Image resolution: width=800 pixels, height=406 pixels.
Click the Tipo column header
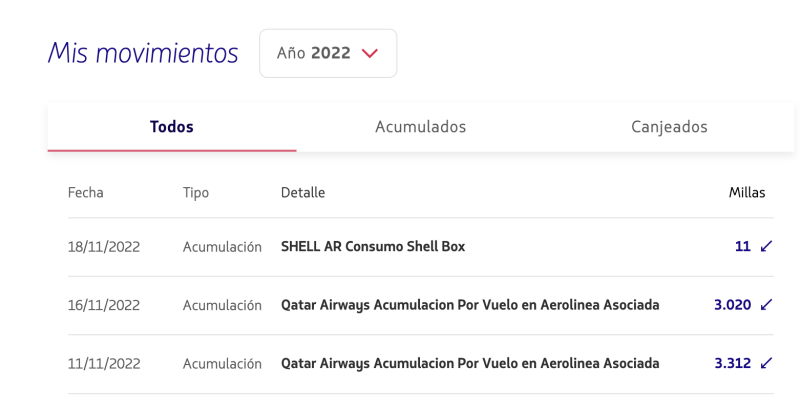click(x=196, y=193)
